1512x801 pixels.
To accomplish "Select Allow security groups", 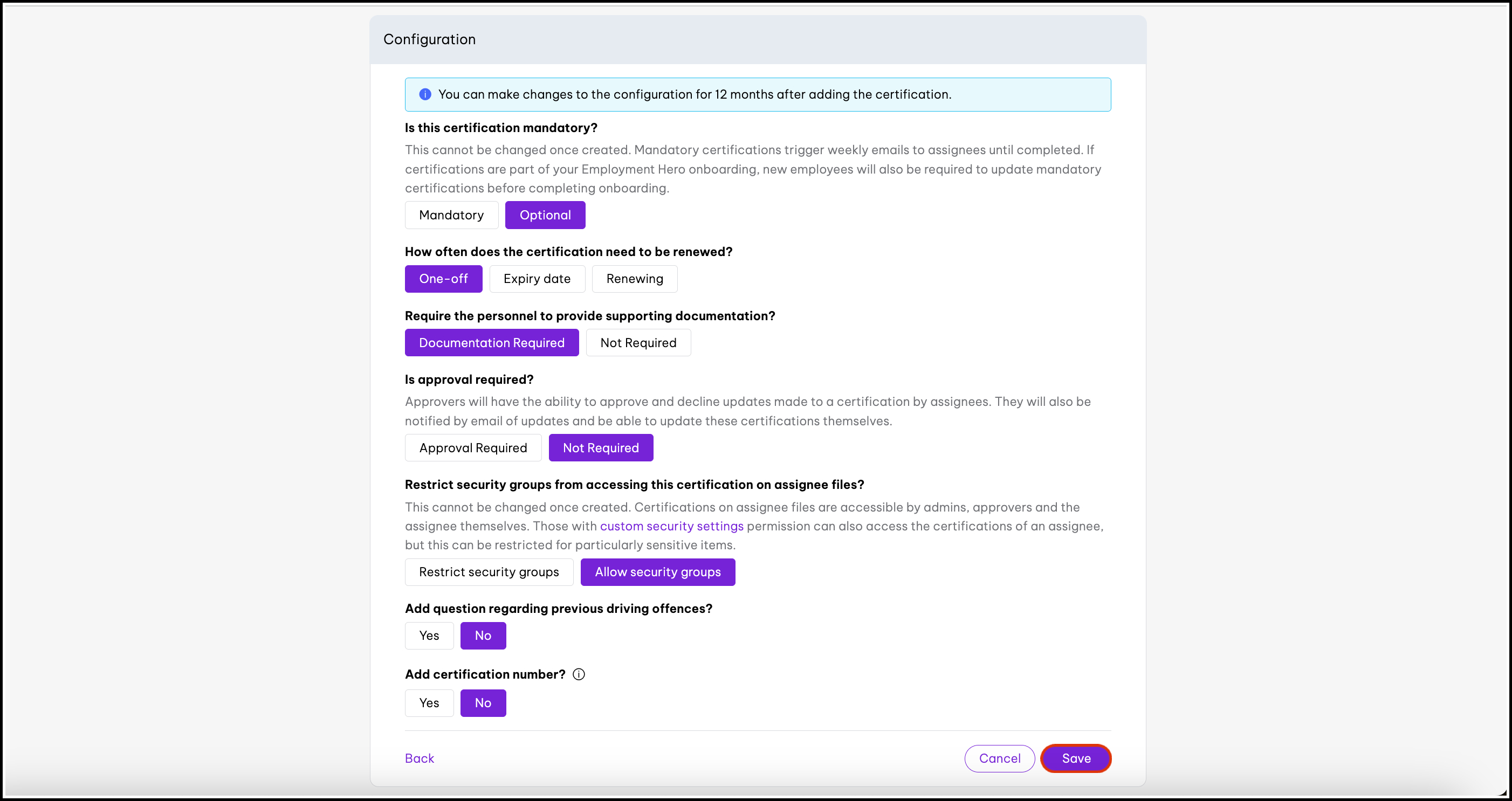I will 657,572.
